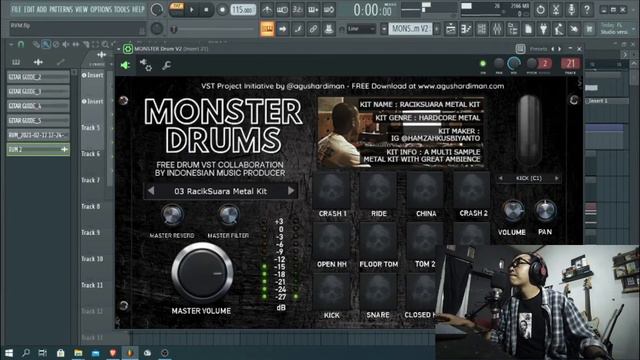
Task: Click the auto-scroll arrow icon
Action: click(x=282, y=29)
